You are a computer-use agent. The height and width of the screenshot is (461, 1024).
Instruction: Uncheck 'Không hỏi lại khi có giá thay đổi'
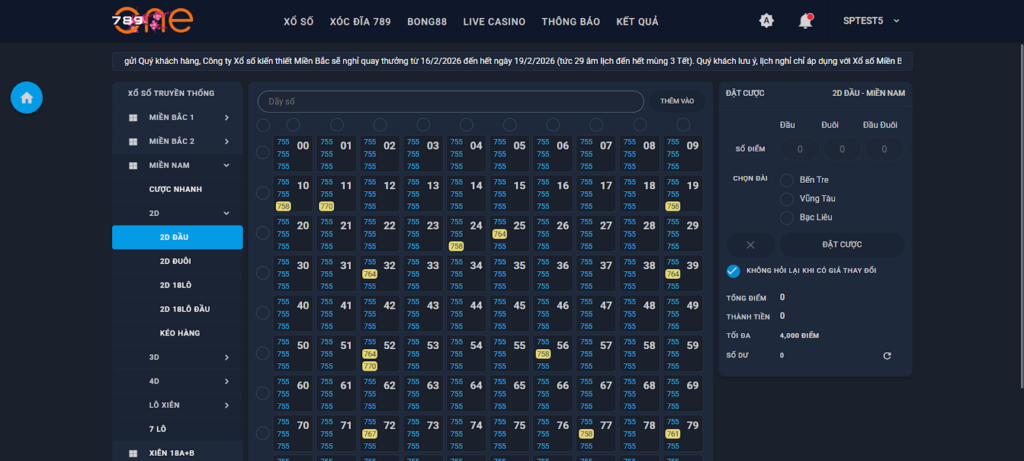tap(733, 271)
